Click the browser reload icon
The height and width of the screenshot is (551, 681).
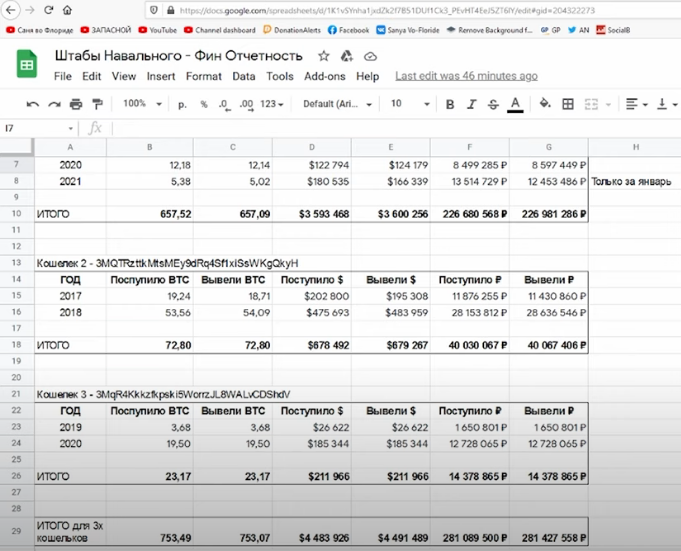[49, 10]
